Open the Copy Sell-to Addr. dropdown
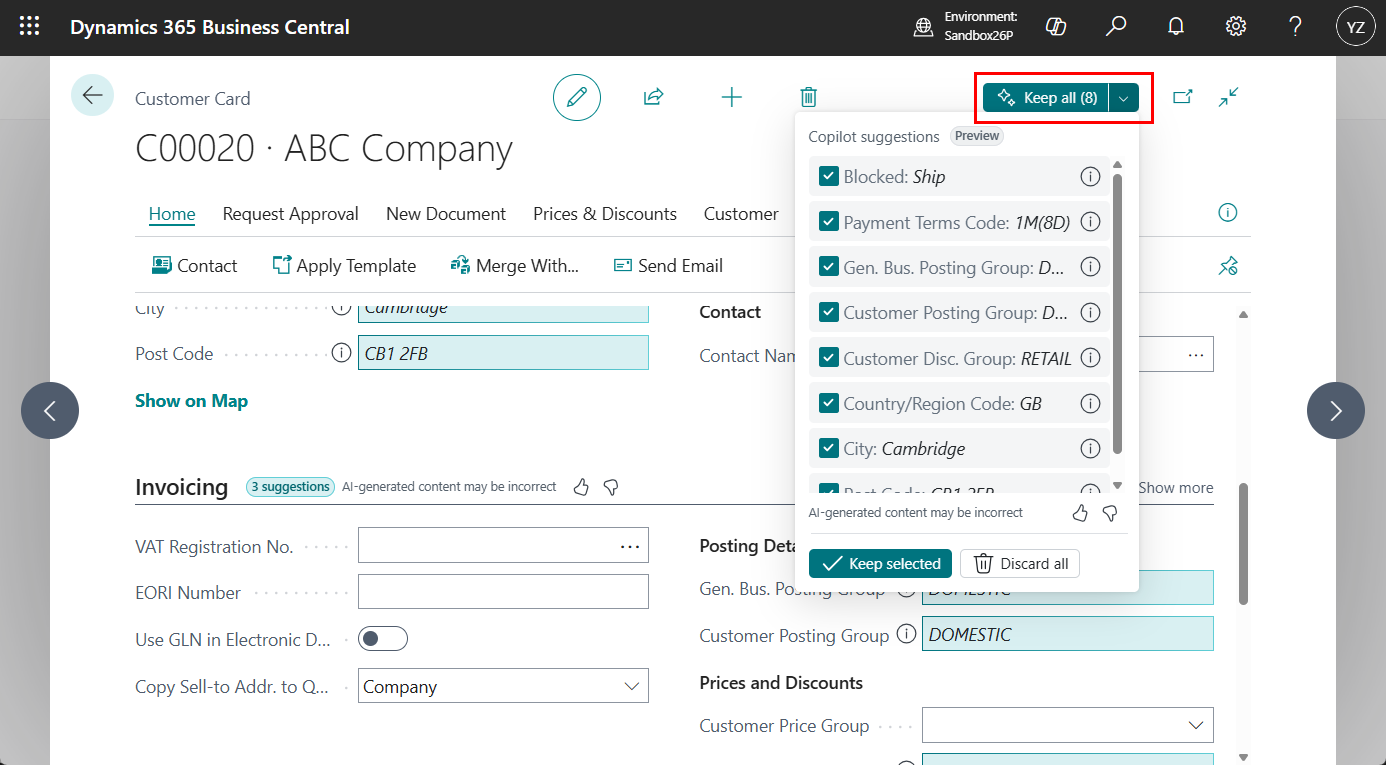This screenshot has width=1386, height=765. pos(631,686)
